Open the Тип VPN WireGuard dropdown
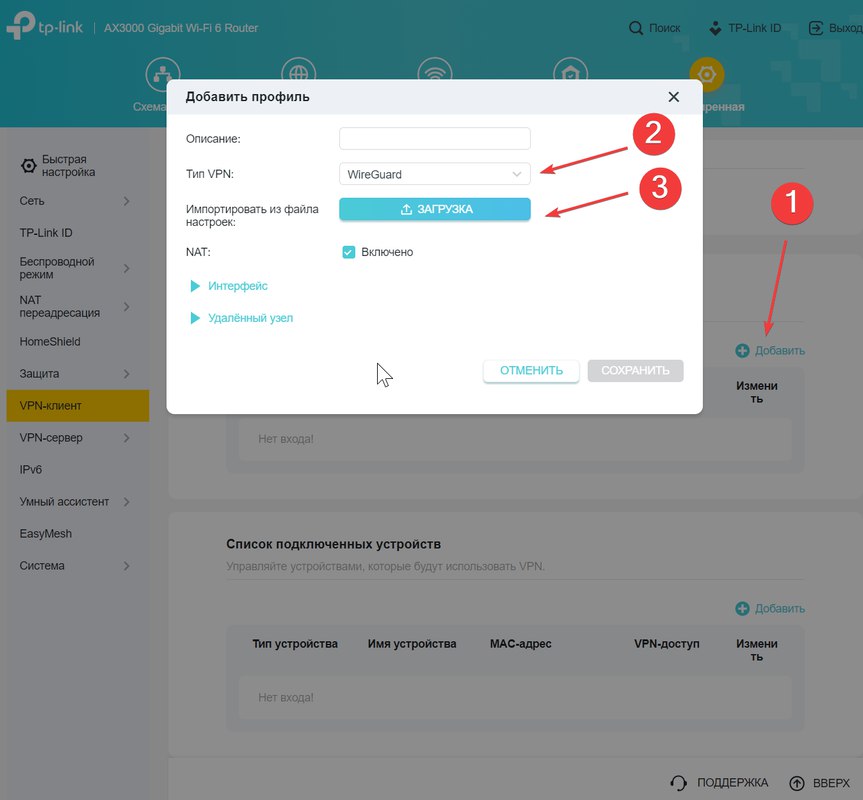Viewport: 863px width, 800px height. tap(435, 174)
